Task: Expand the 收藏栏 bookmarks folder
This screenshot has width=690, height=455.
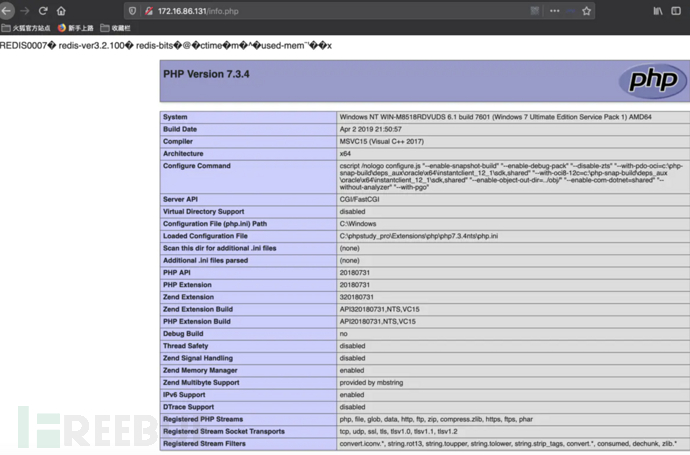Action: (x=116, y=28)
